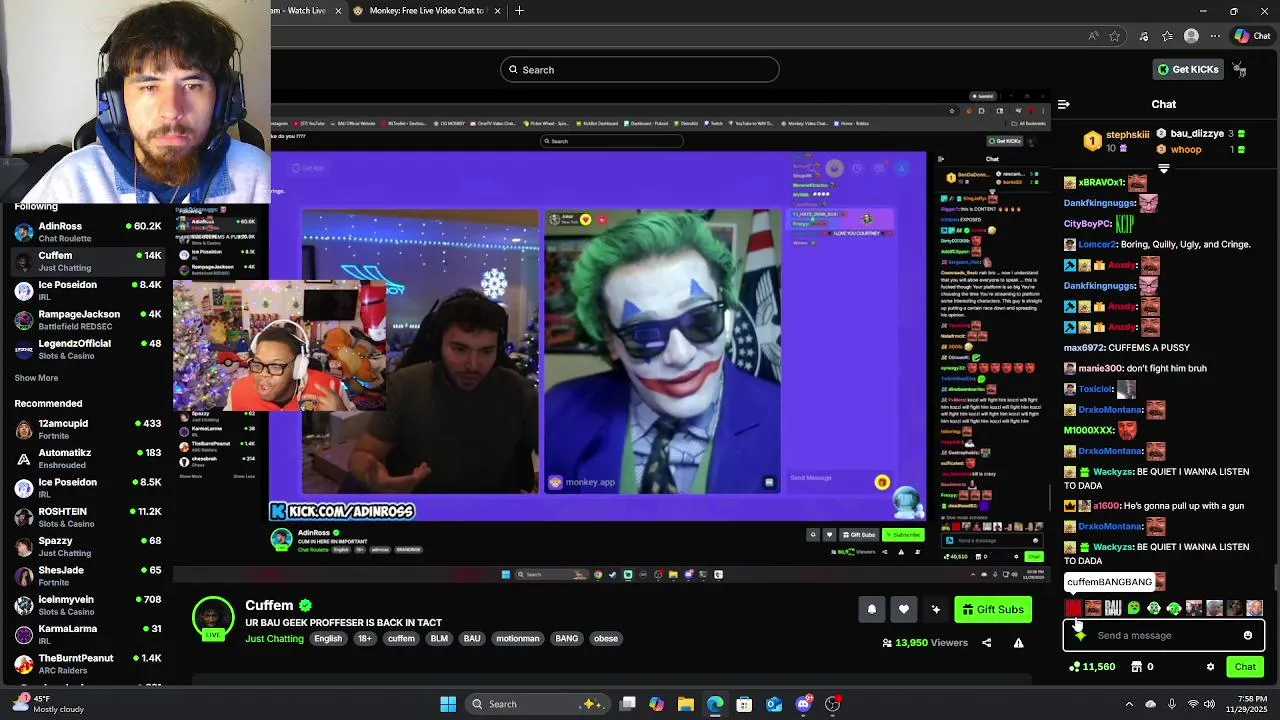The height and width of the screenshot is (720, 1280).
Task: Click the Send a message input
Action: click(x=1164, y=635)
